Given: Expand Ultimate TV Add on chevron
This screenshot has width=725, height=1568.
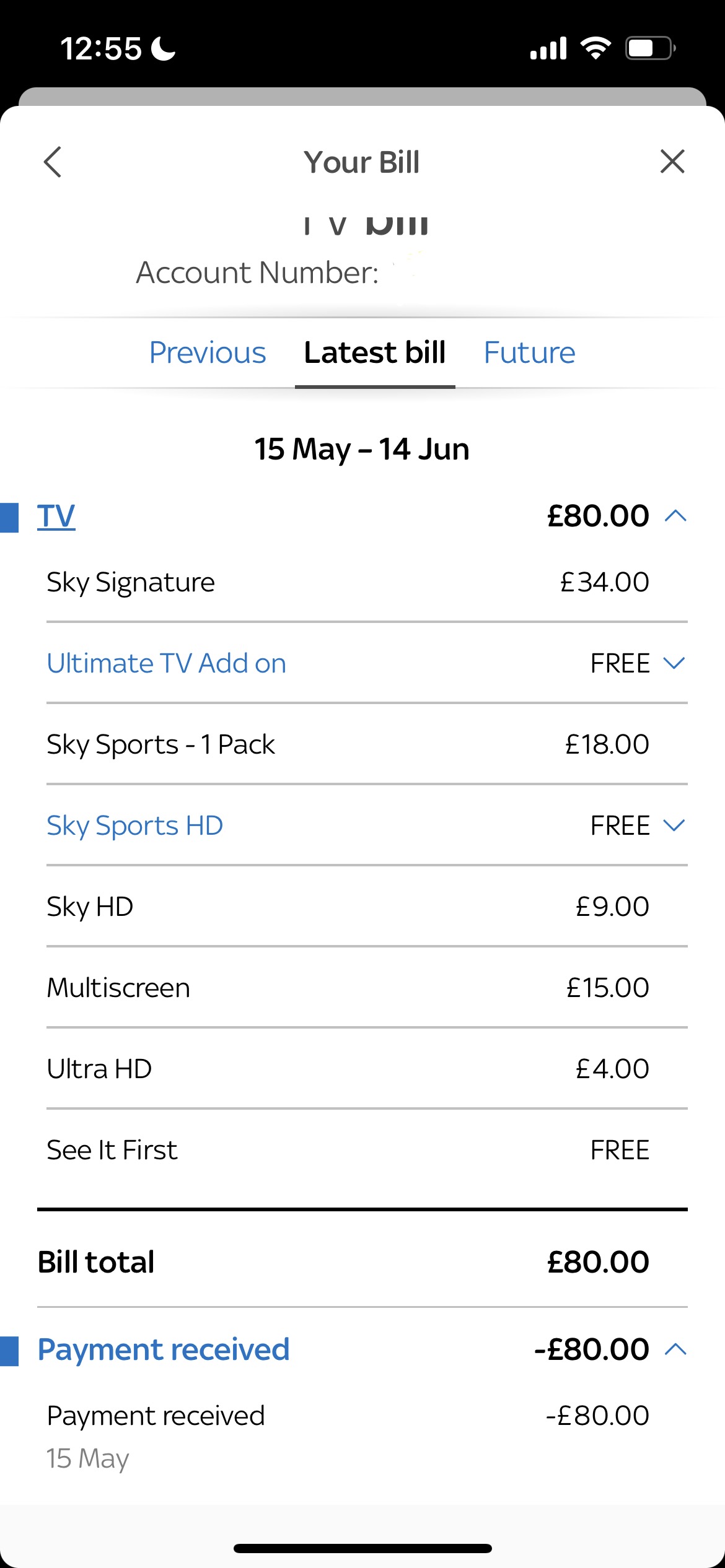Looking at the screenshot, I should tap(674, 663).
